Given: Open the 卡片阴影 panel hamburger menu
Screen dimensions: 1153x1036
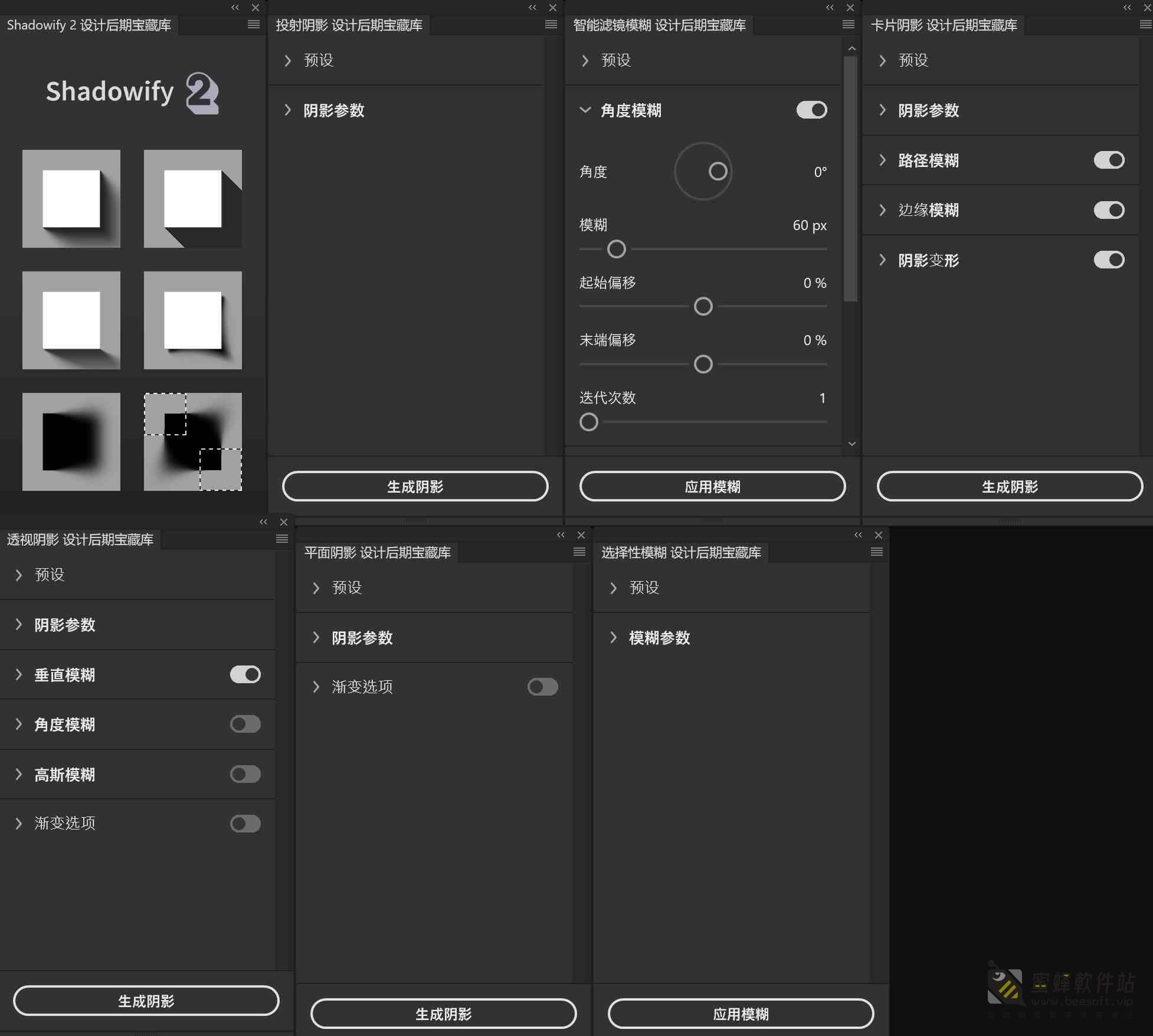Looking at the screenshot, I should [x=1146, y=24].
